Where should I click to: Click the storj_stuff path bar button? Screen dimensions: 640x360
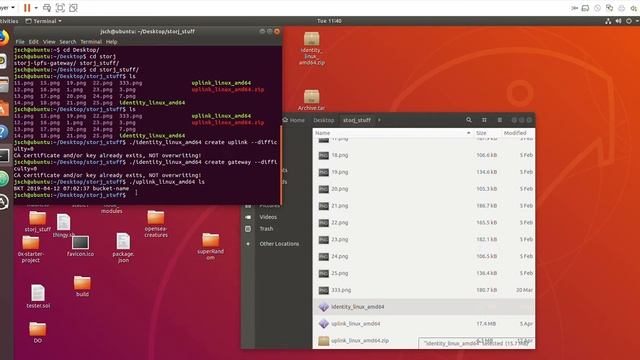coord(357,120)
